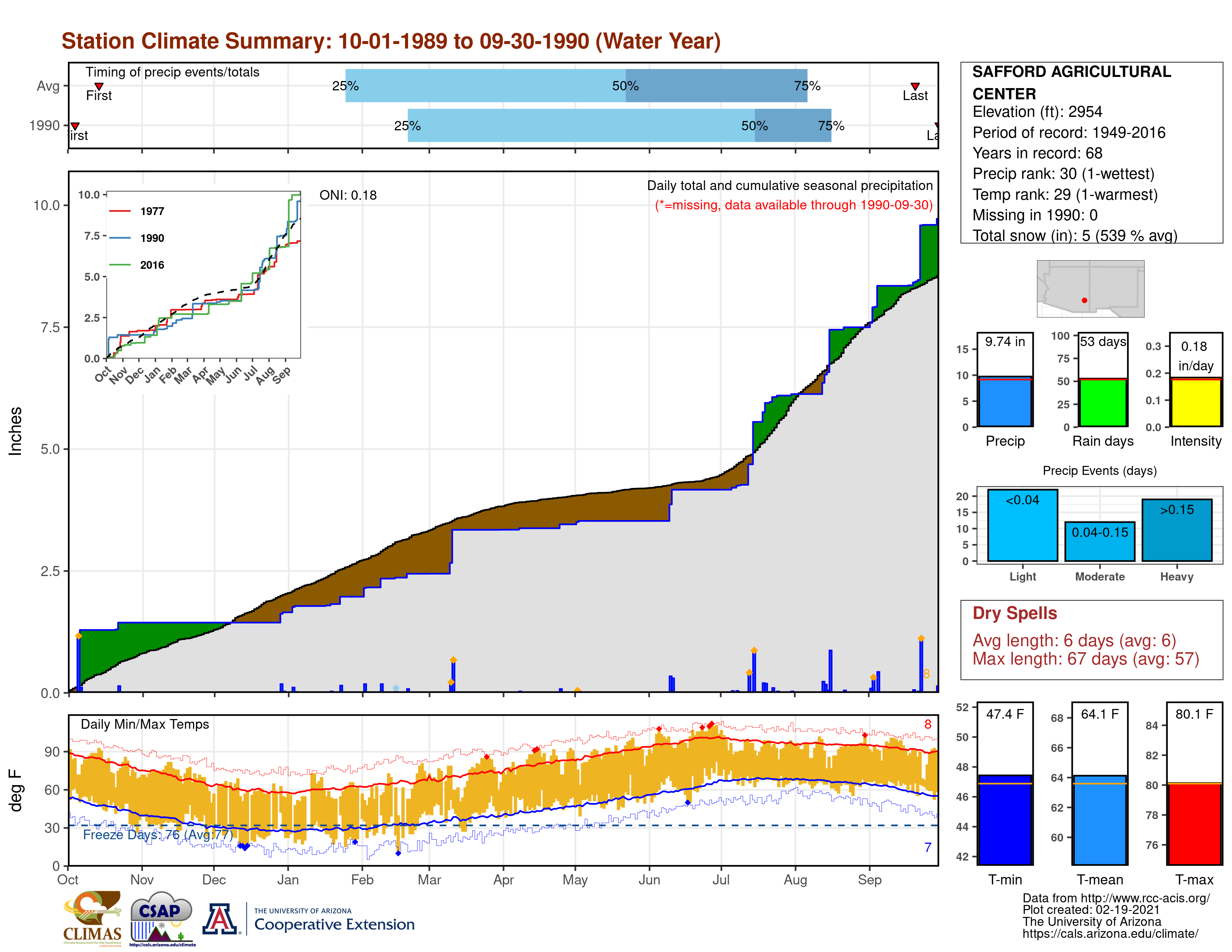Click the red T-max bar
Viewport: 1232px width, 952px height.
point(1194,824)
